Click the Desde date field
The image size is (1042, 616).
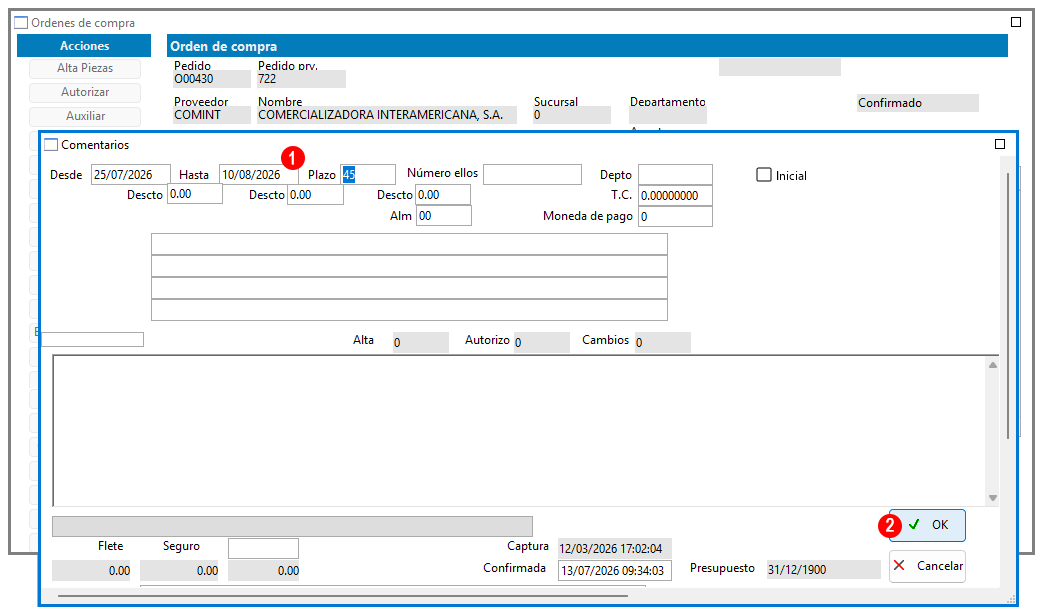130,175
